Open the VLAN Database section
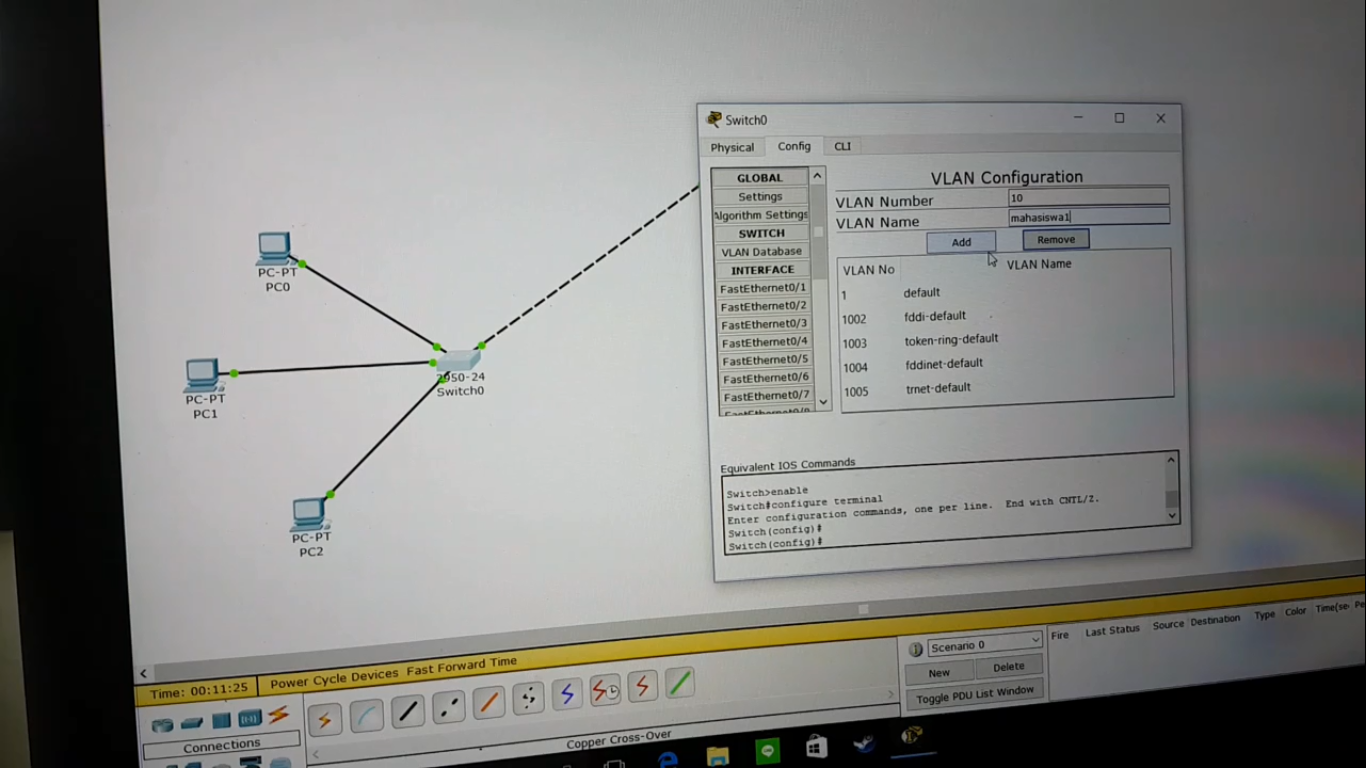This screenshot has height=768, width=1366. (762, 252)
